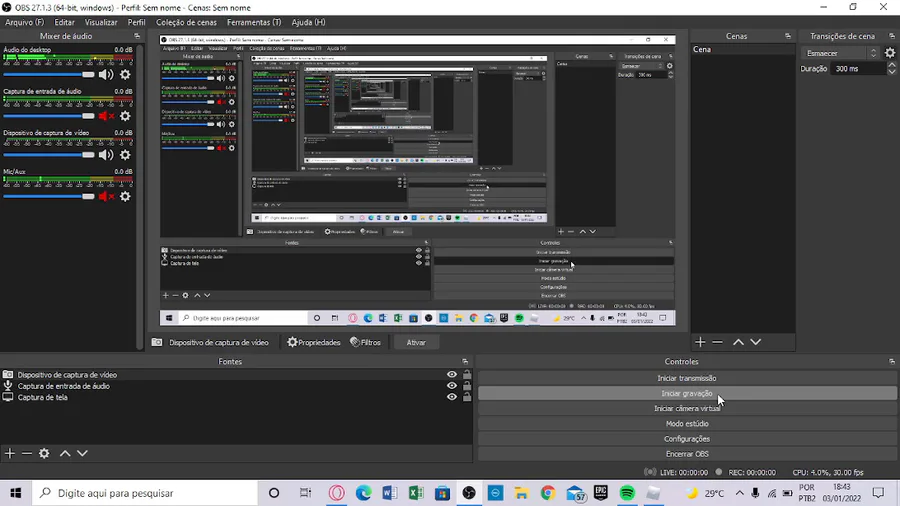This screenshot has height=506, width=900.
Task: Adjust Dispositivo de captura de vídeo volume slider
Action: point(49,155)
